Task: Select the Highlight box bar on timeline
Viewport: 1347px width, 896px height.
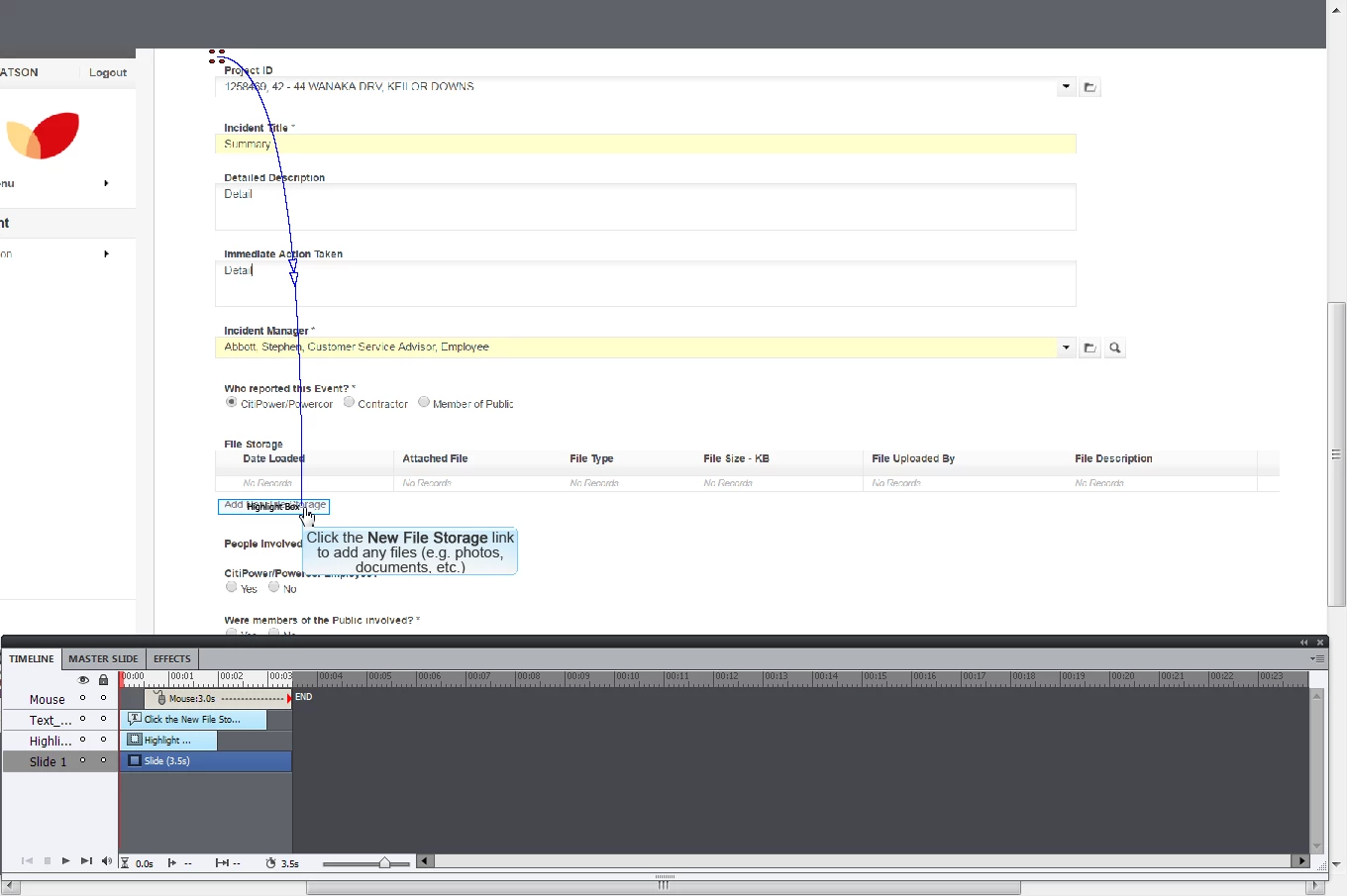Action: click(x=168, y=741)
